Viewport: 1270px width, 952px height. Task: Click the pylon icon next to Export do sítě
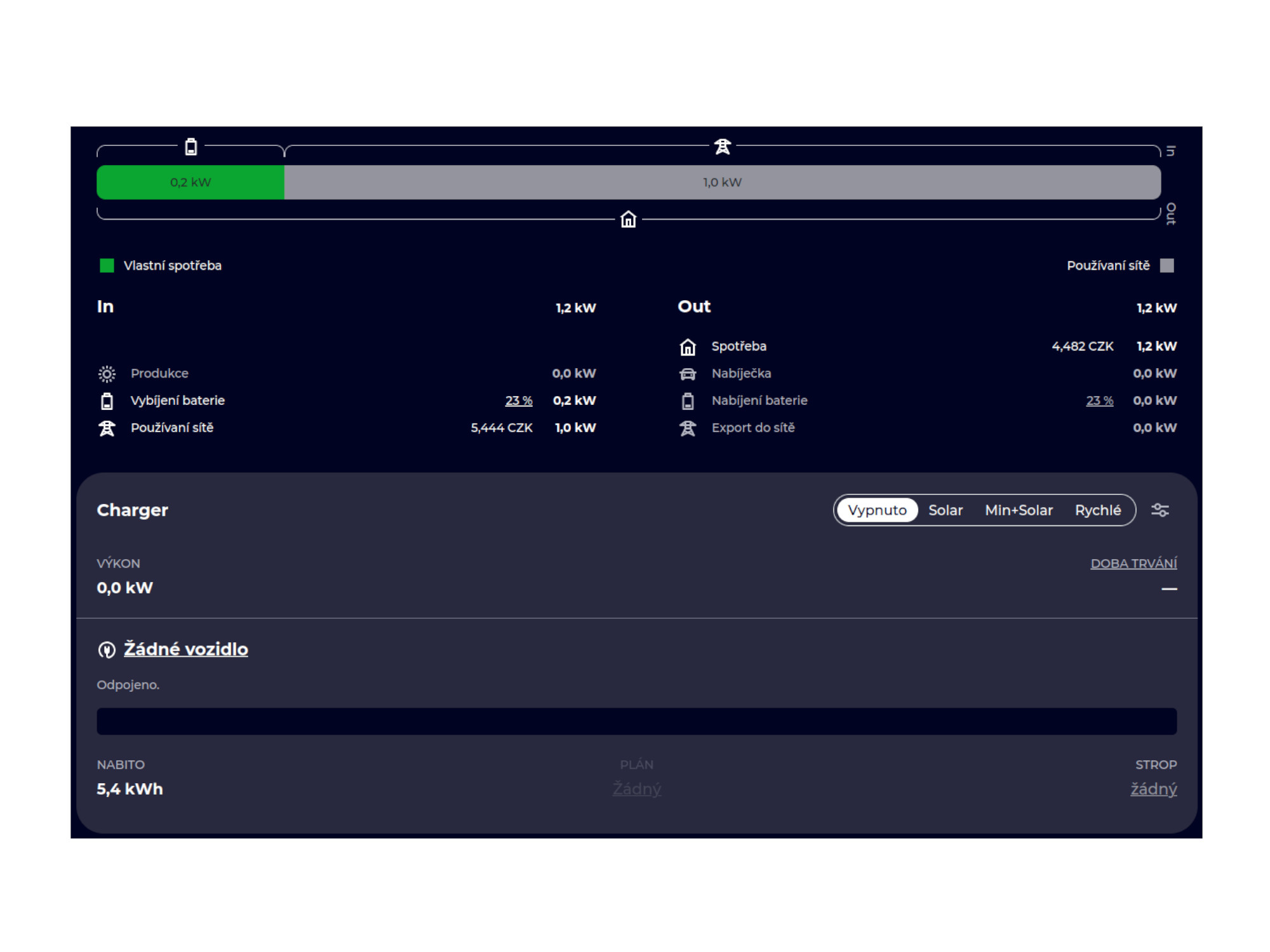[688, 428]
